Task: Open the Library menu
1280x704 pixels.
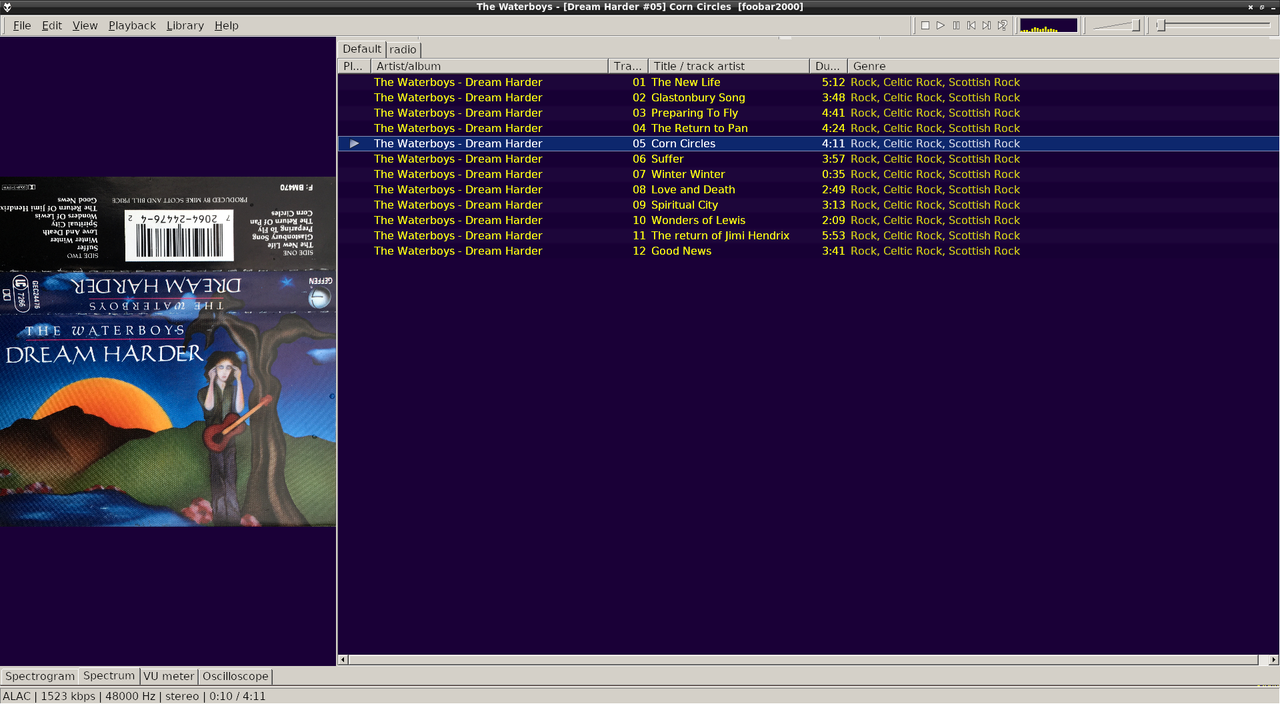Action: point(185,25)
